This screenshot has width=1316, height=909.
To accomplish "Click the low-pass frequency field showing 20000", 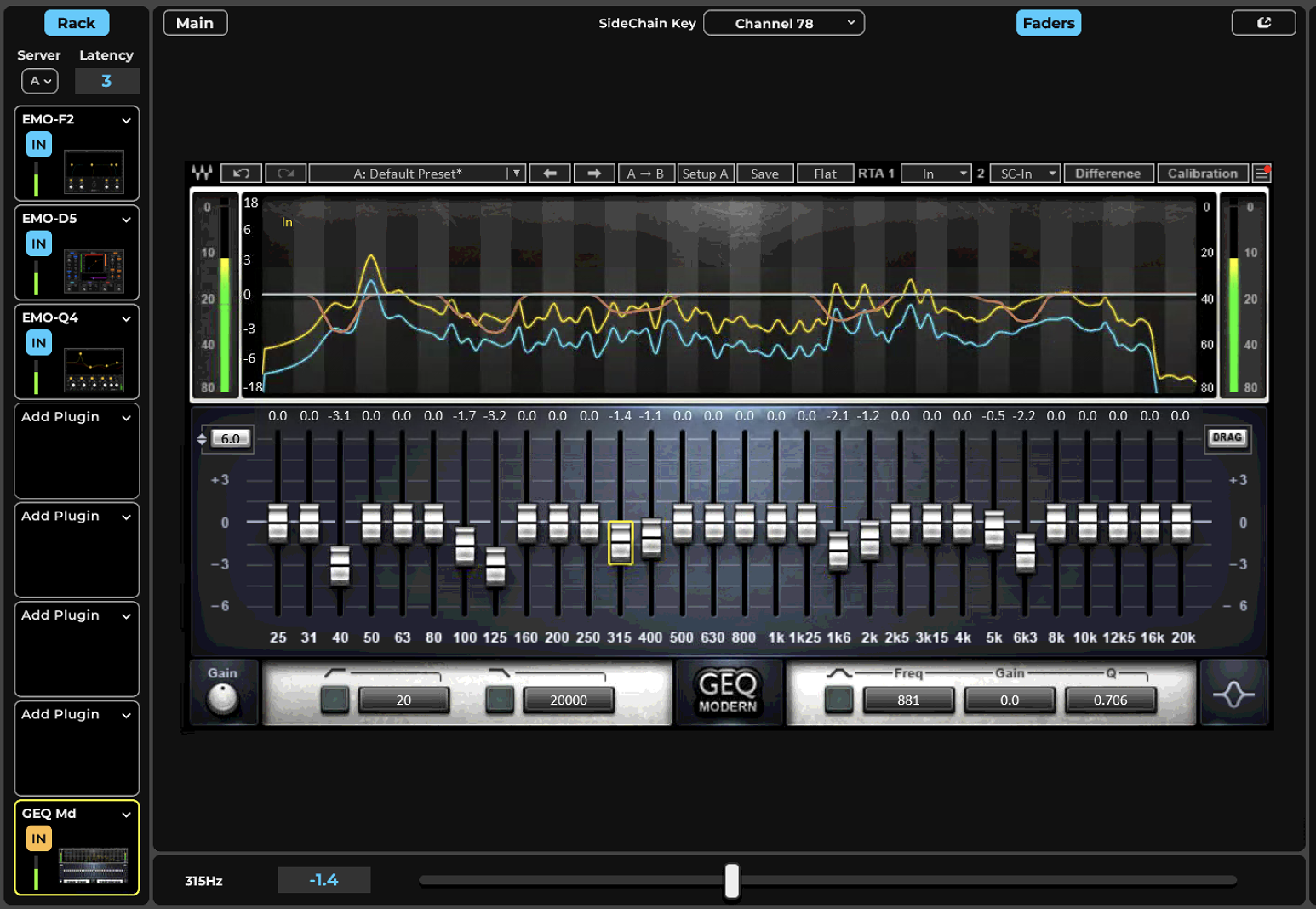I will pyautogui.click(x=569, y=700).
